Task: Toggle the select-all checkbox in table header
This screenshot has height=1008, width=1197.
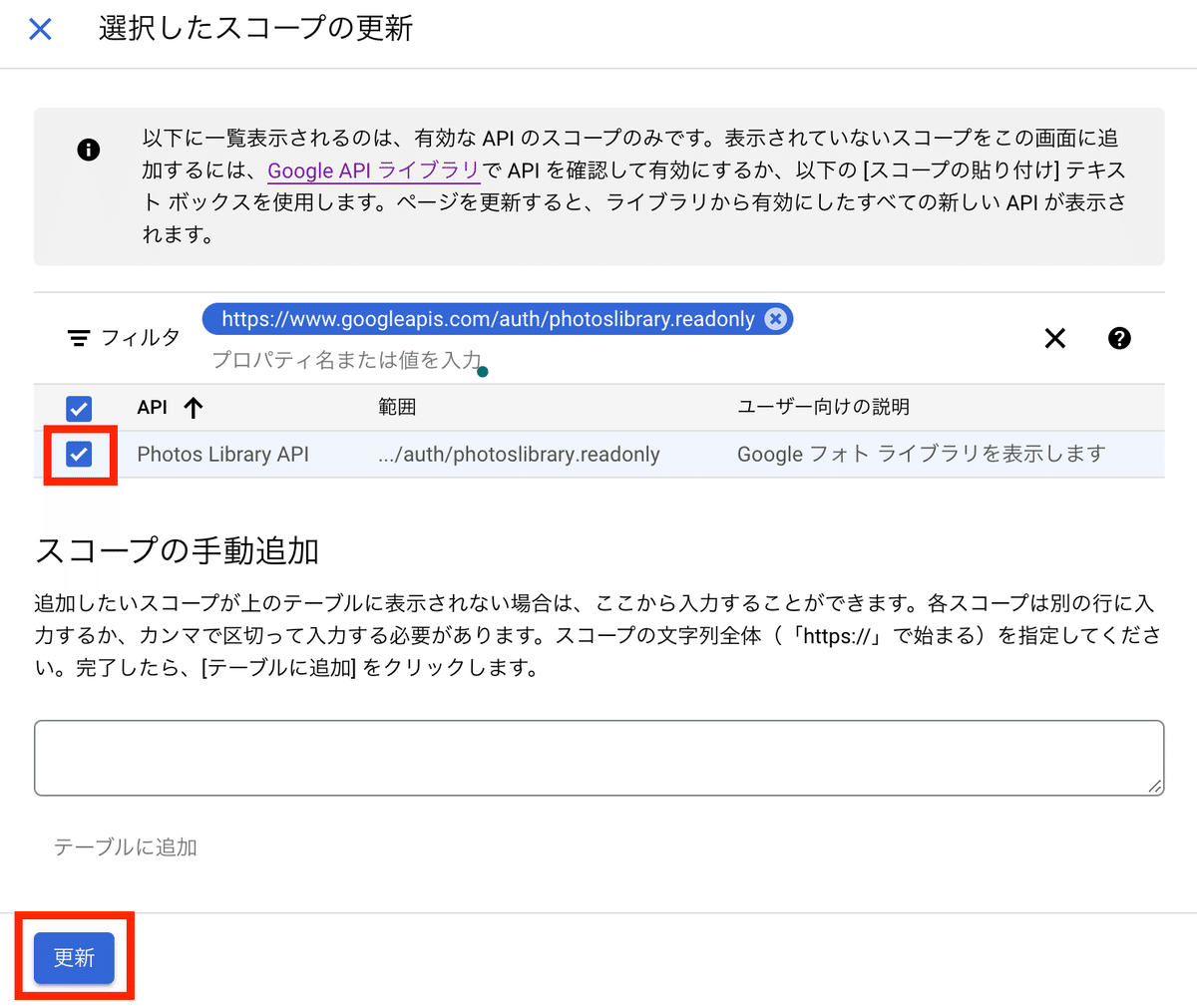Action: pyautogui.click(x=79, y=408)
